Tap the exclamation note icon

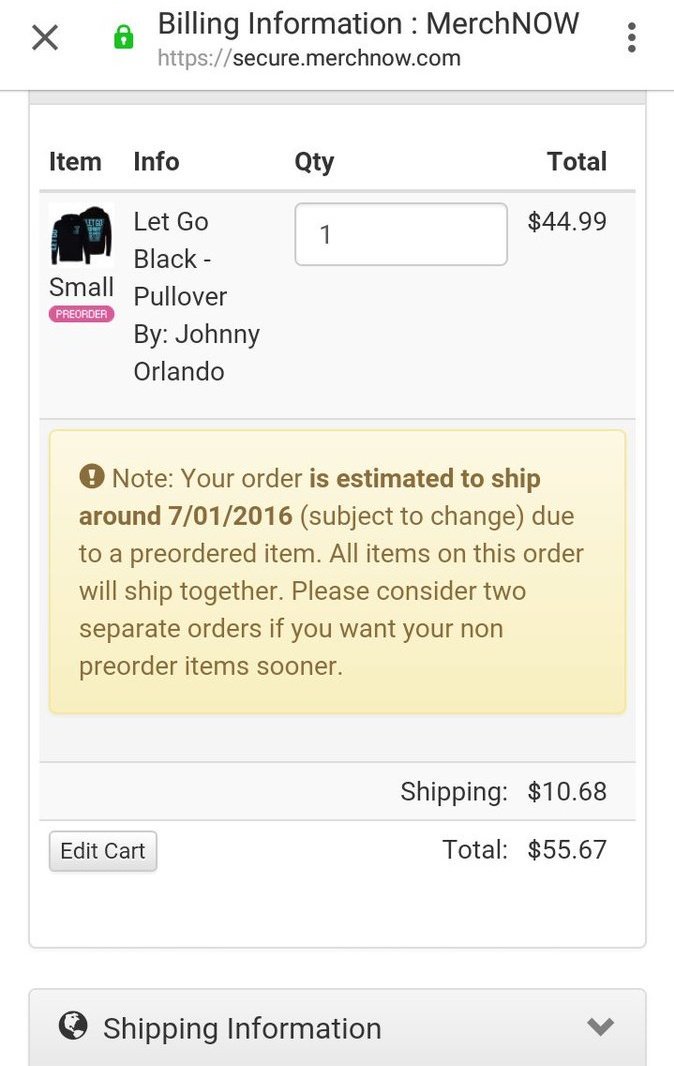pos(92,477)
